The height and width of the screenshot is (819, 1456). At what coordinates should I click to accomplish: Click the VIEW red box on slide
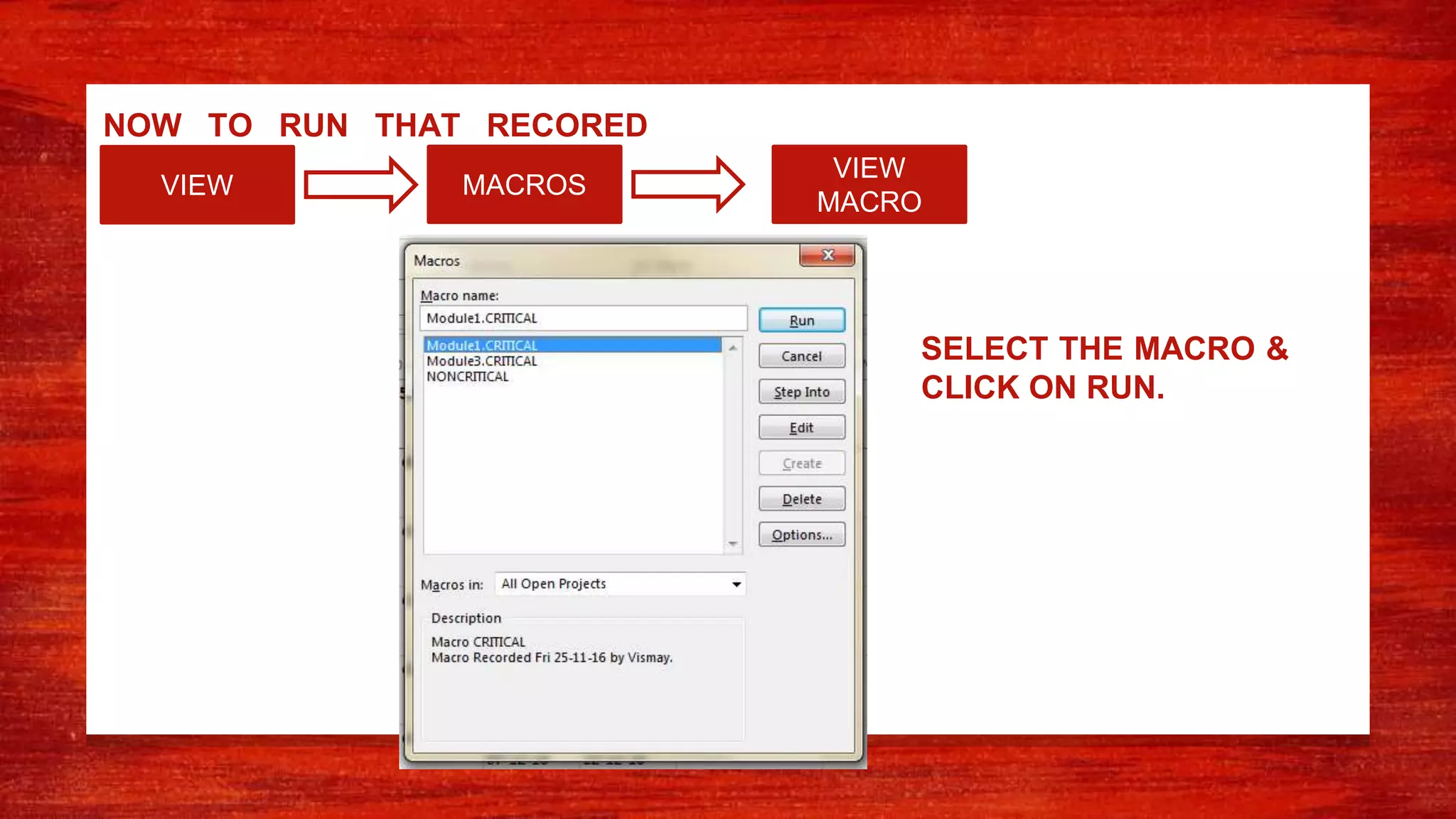click(197, 185)
